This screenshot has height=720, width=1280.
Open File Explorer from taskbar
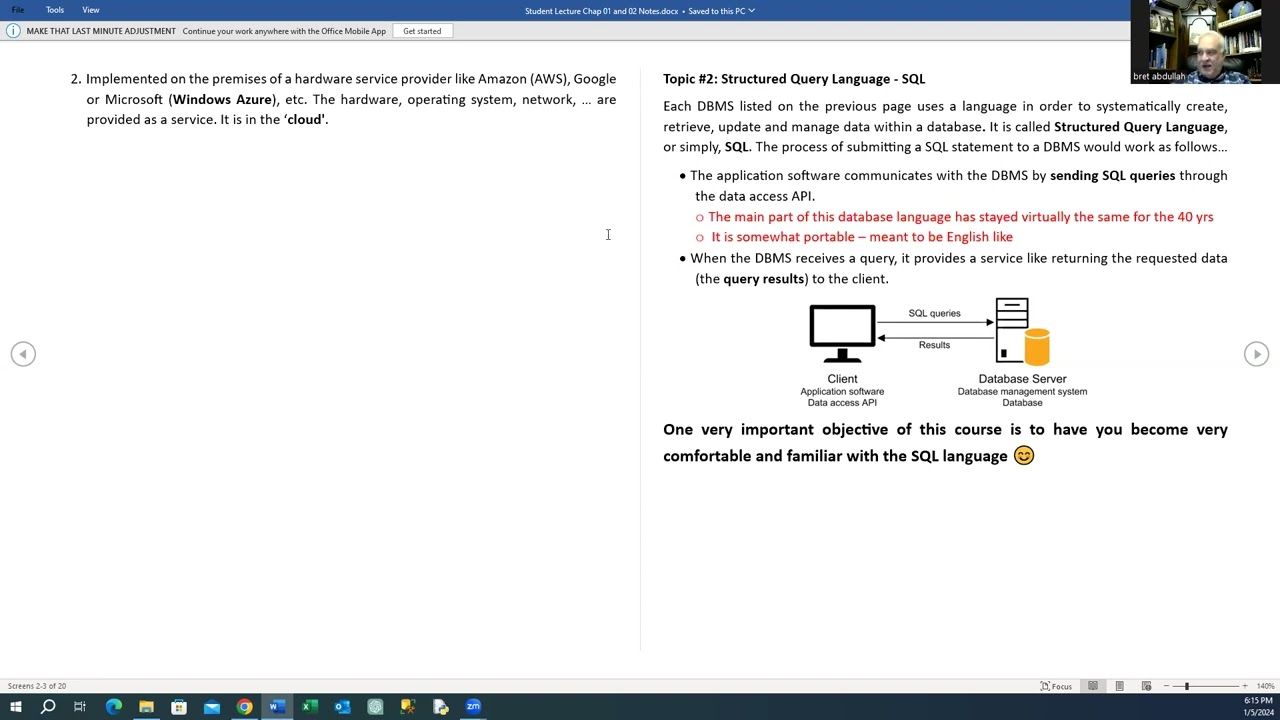click(x=146, y=707)
